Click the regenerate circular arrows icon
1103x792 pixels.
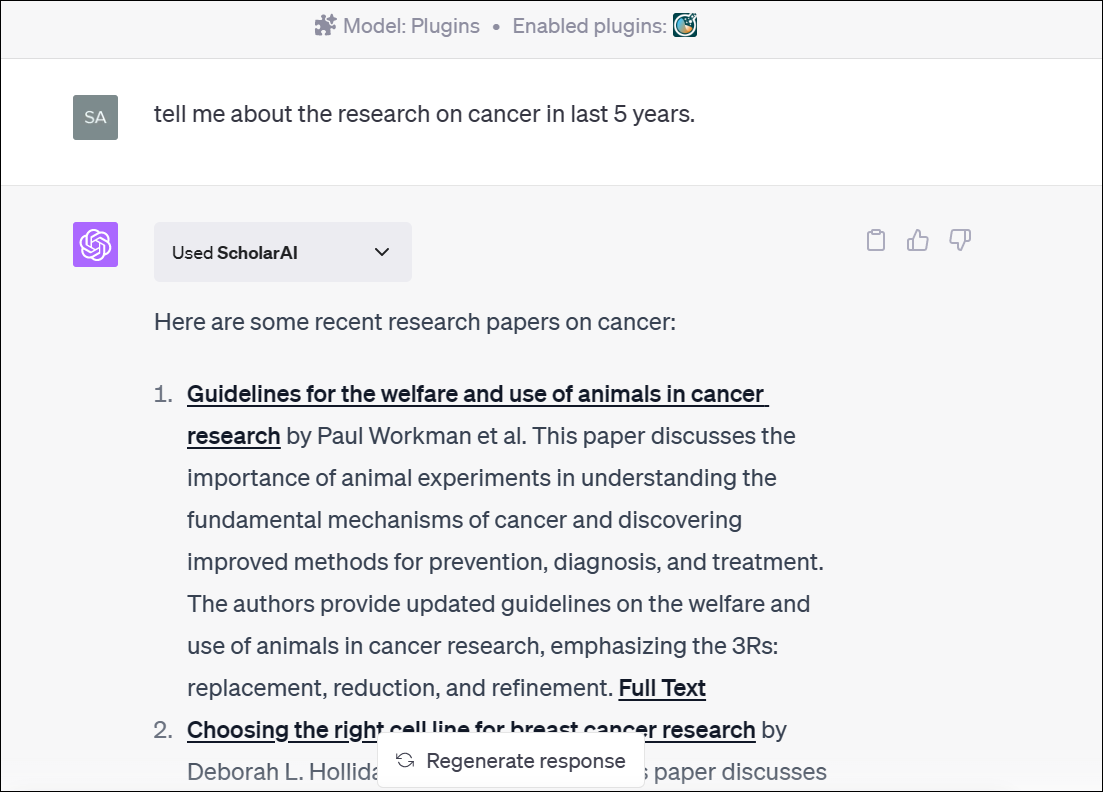click(x=405, y=760)
